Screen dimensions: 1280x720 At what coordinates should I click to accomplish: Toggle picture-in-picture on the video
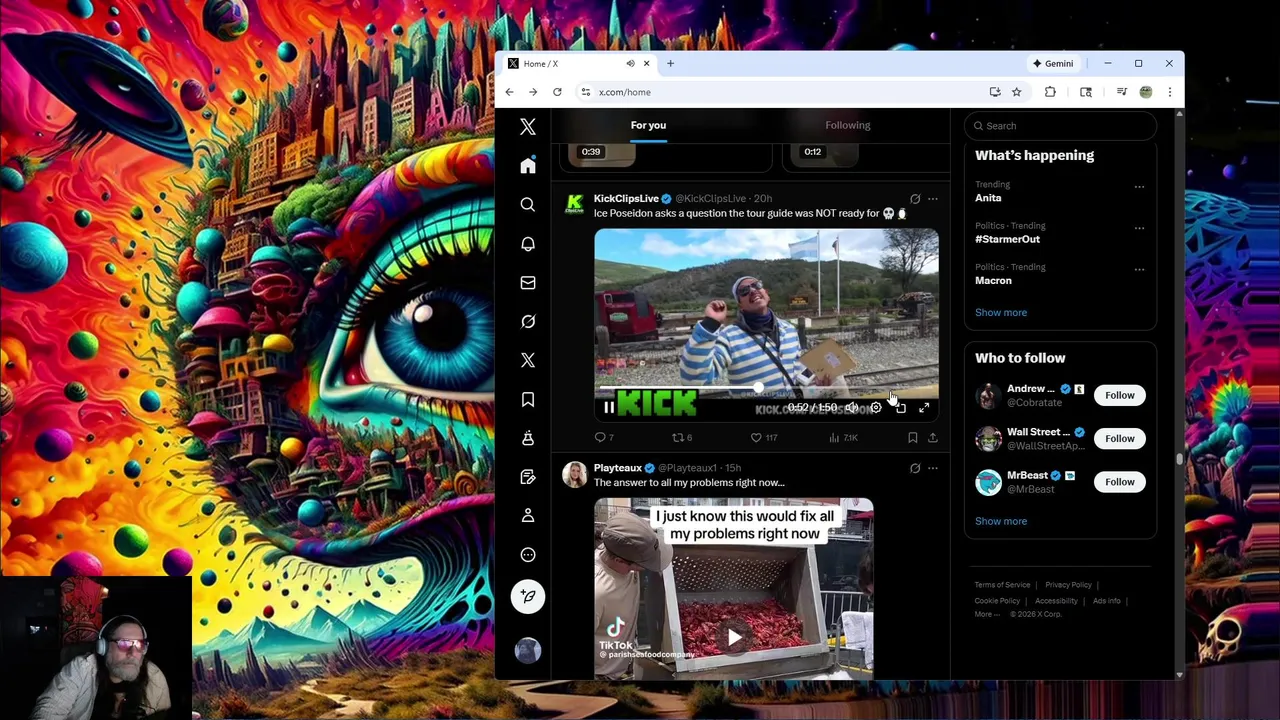pyautogui.click(x=900, y=407)
